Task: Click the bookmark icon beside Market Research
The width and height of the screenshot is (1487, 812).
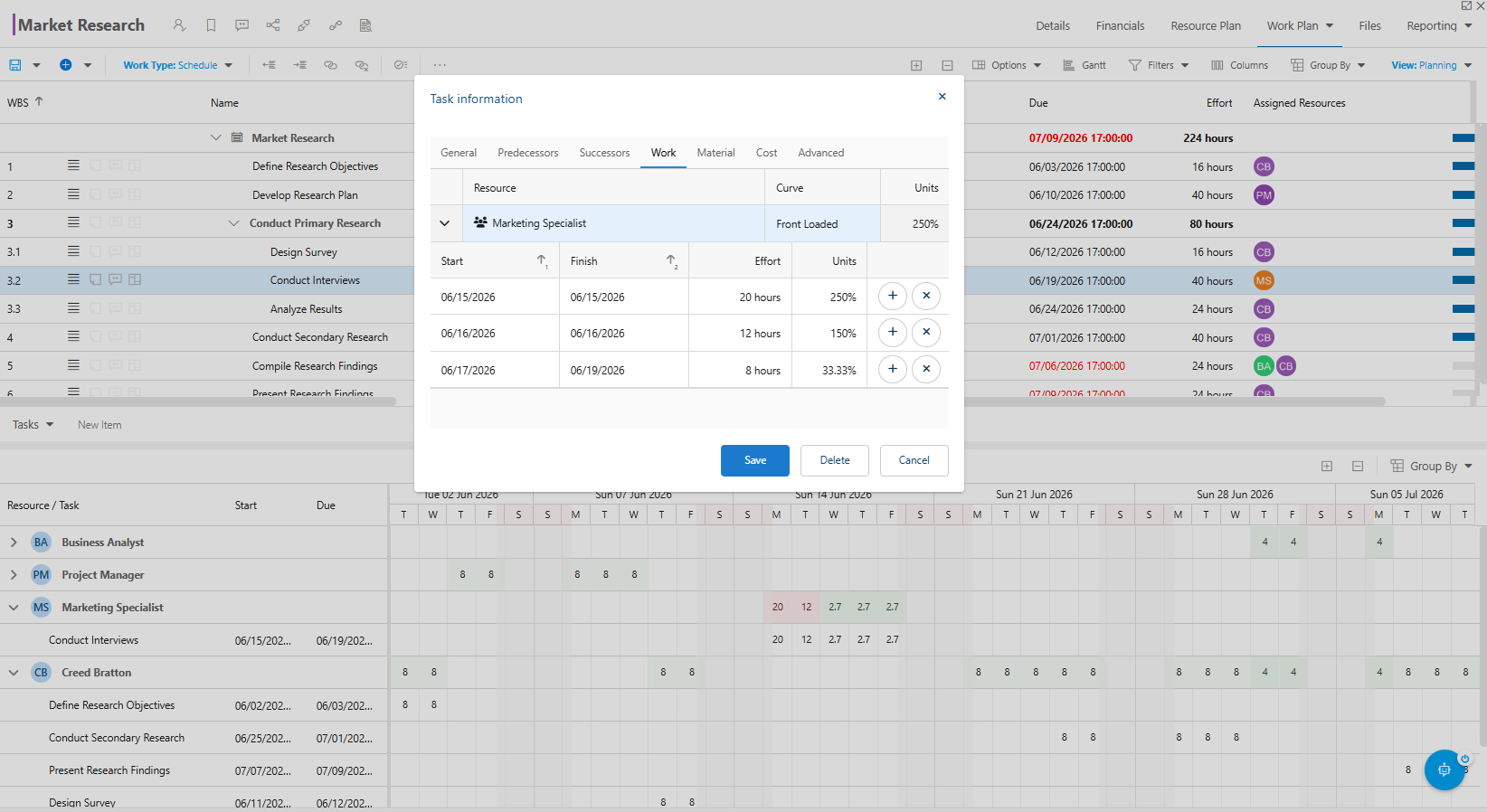Action: [211, 25]
